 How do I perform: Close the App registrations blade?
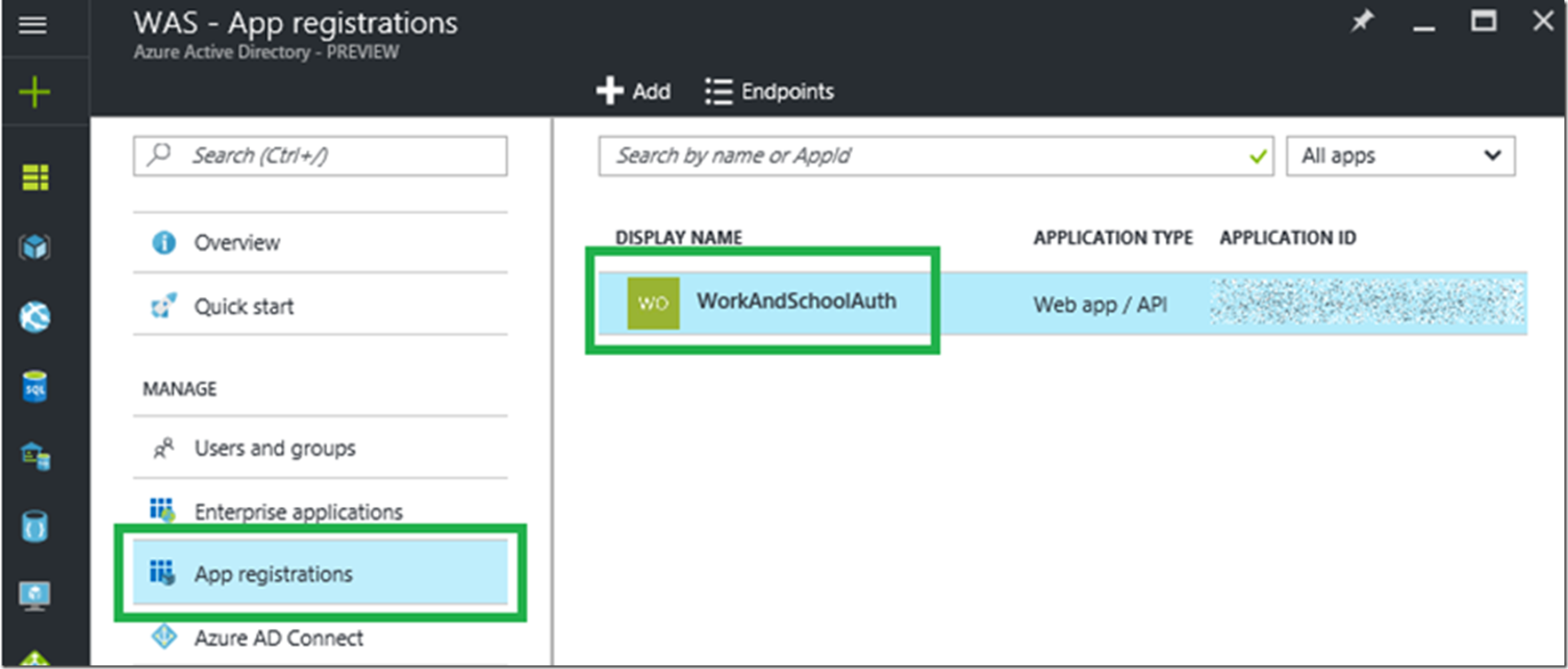coord(1543,20)
